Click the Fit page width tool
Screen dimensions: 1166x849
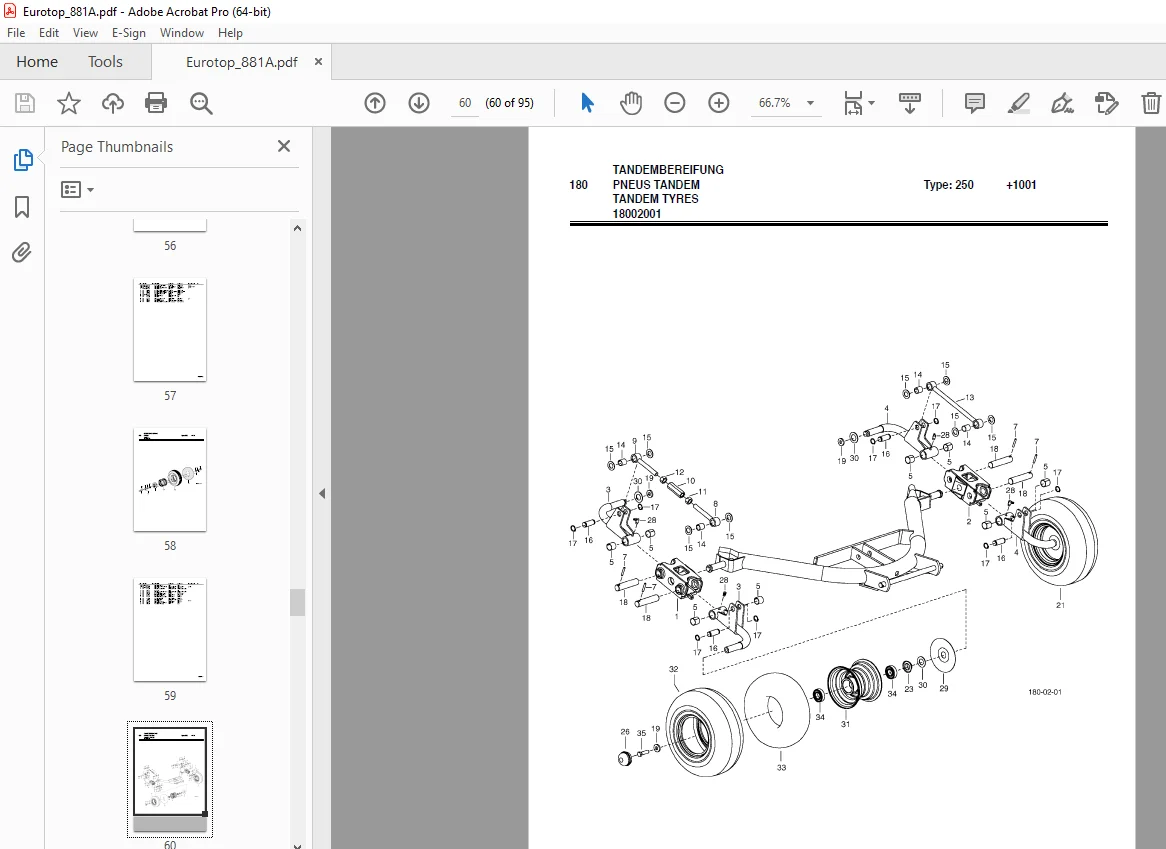pyautogui.click(x=853, y=103)
